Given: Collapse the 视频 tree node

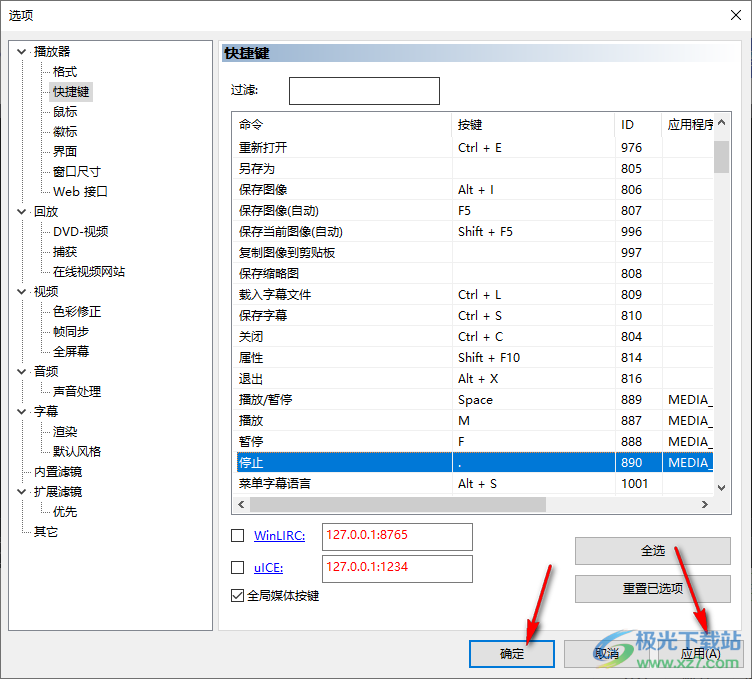Looking at the screenshot, I should [x=22, y=292].
